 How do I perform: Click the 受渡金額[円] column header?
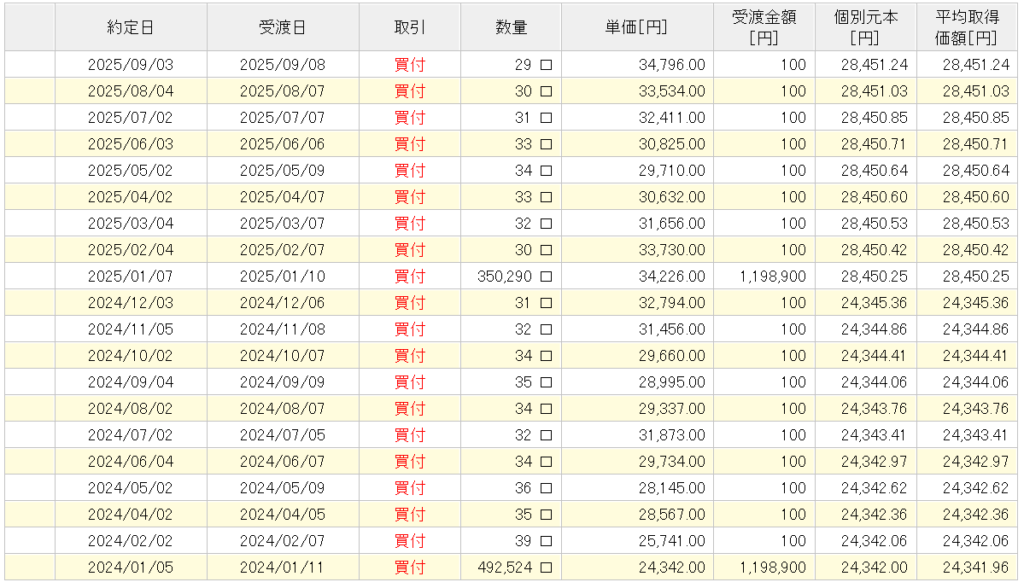pos(764,28)
